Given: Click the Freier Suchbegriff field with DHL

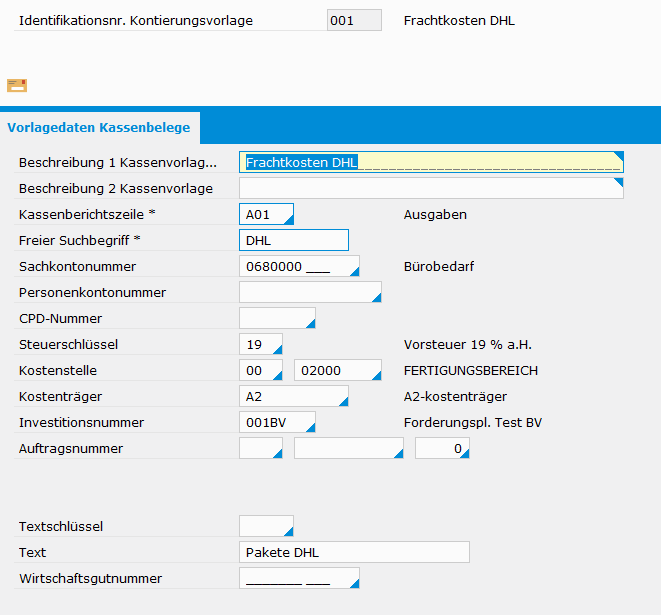Looking at the screenshot, I should [x=294, y=240].
